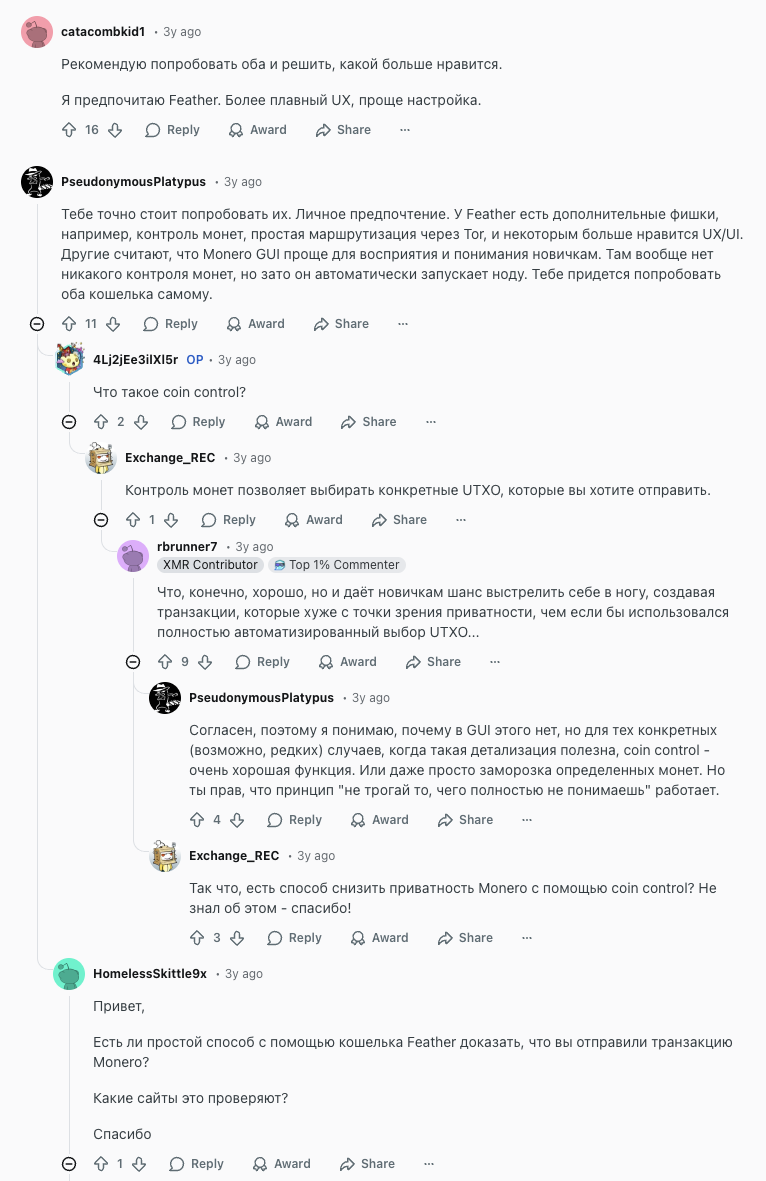
Task: Upvote catacombkid1's comment
Action: [x=69, y=130]
